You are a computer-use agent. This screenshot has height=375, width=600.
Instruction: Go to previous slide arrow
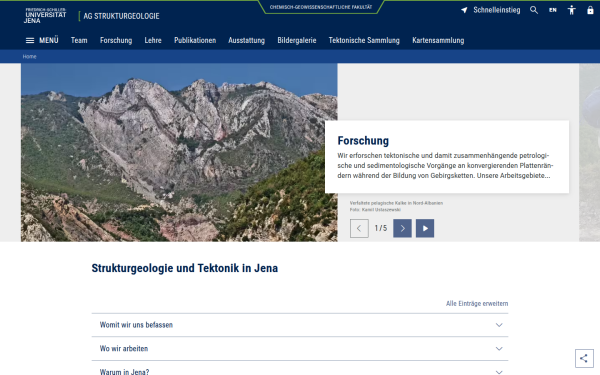(359, 228)
